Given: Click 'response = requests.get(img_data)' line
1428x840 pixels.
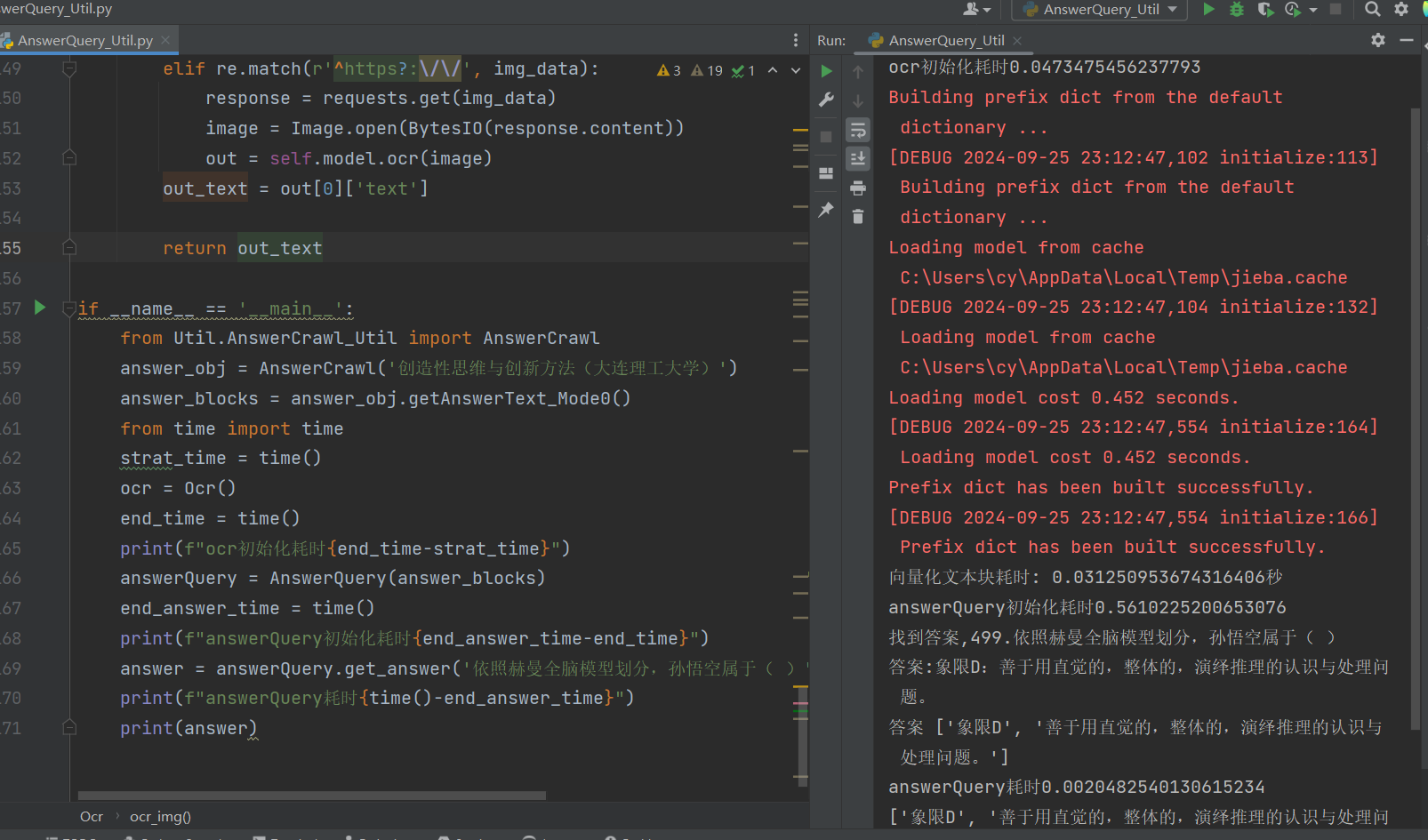Looking at the screenshot, I should [381, 98].
